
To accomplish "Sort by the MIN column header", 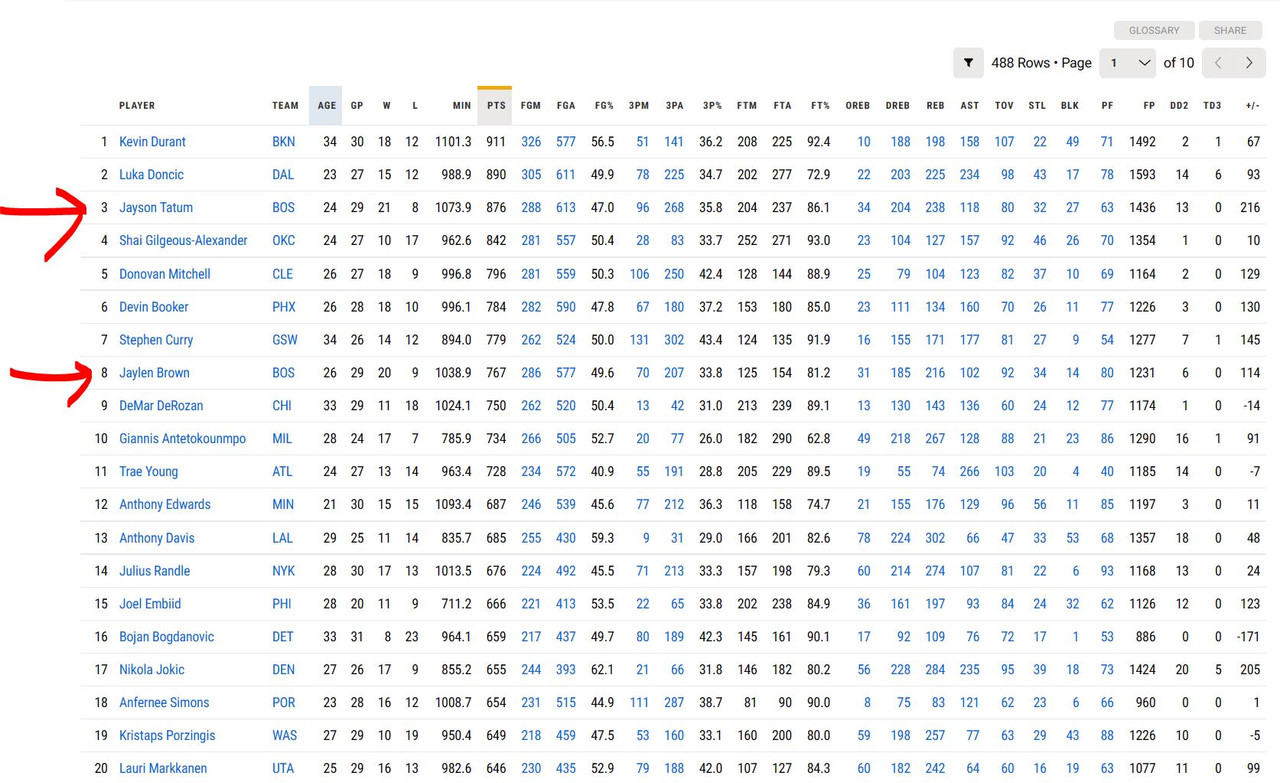I will (x=461, y=106).
